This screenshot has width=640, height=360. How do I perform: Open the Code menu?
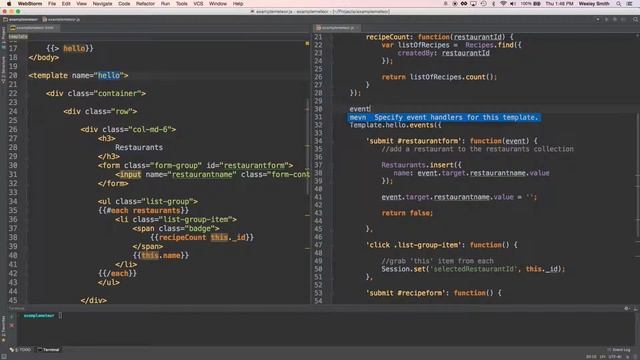tap(124, 4)
